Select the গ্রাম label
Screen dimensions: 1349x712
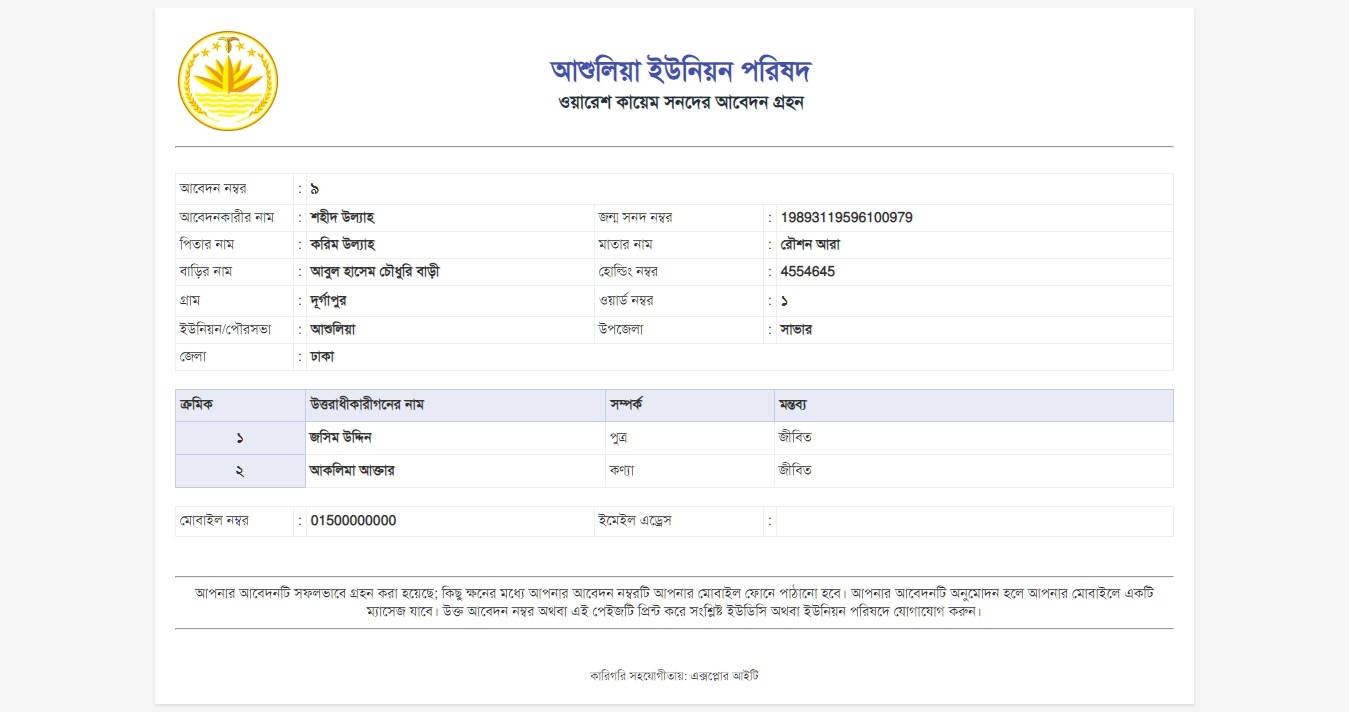[x=191, y=300]
